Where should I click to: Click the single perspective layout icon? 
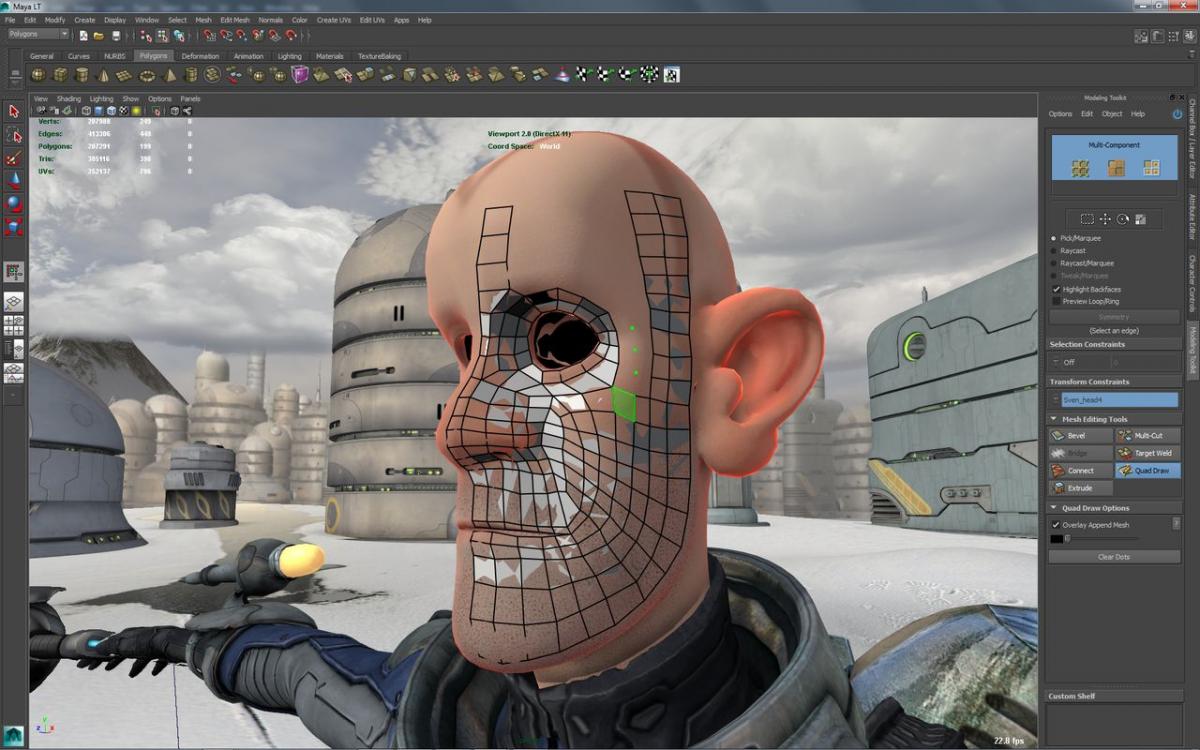pos(14,301)
